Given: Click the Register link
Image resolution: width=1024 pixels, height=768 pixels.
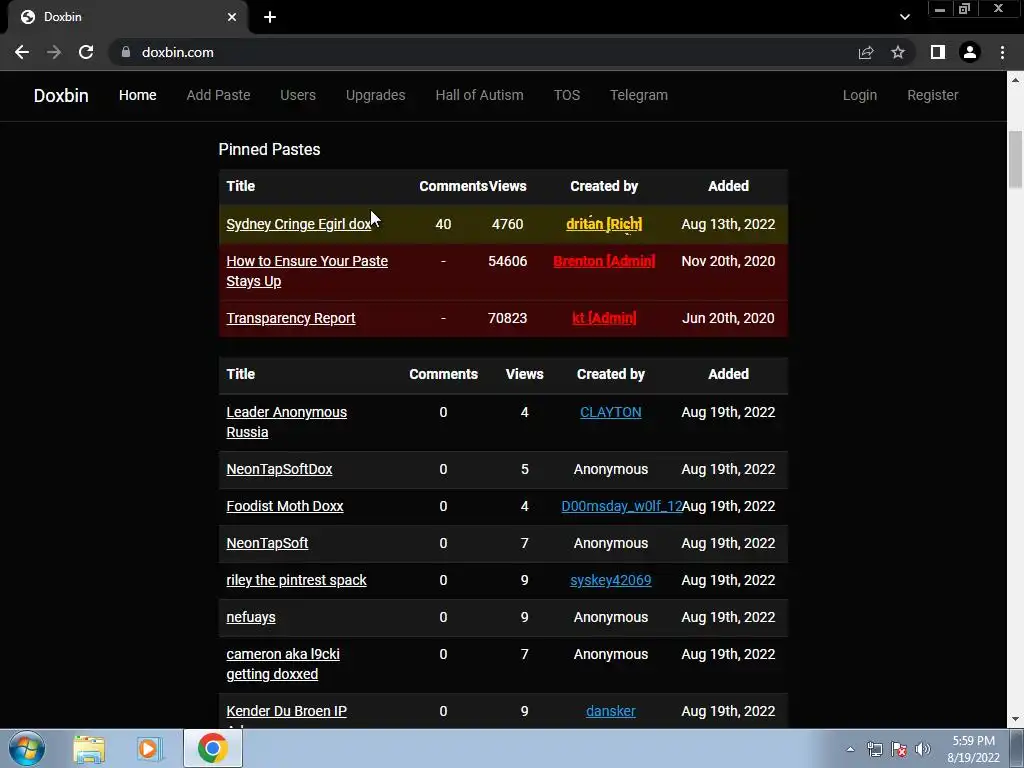Looking at the screenshot, I should (933, 95).
